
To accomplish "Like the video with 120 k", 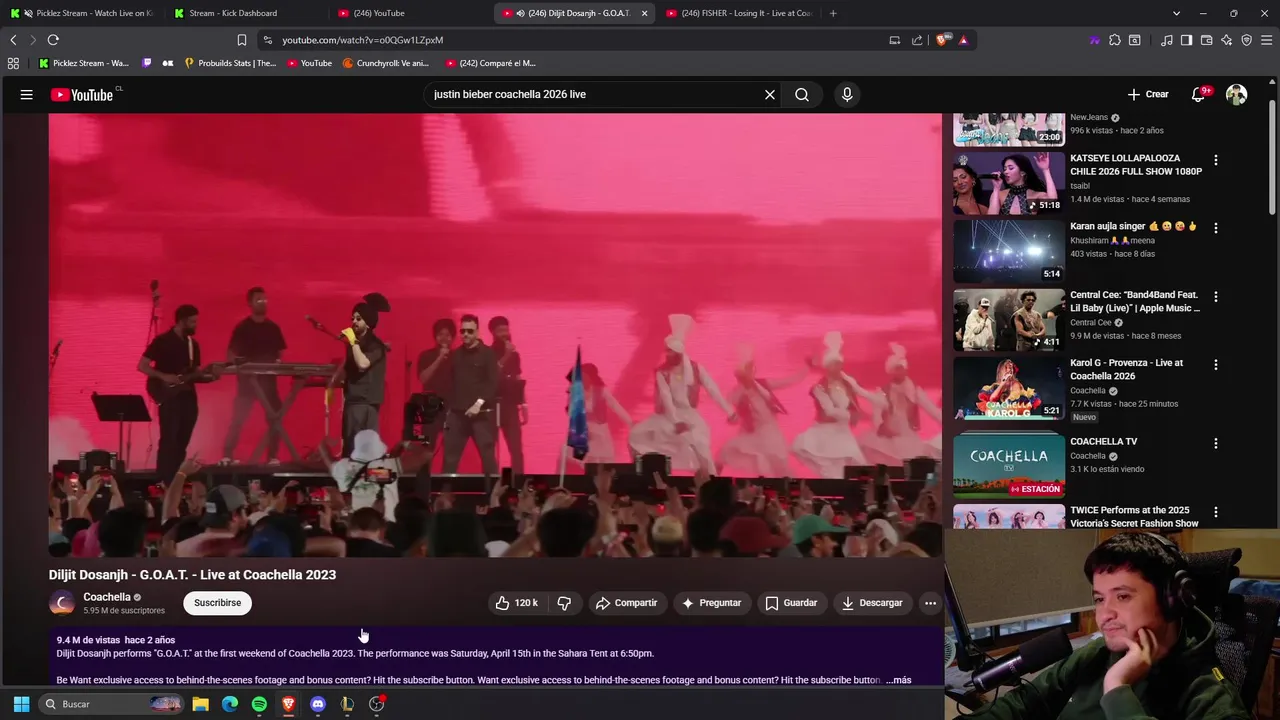I will point(516,603).
